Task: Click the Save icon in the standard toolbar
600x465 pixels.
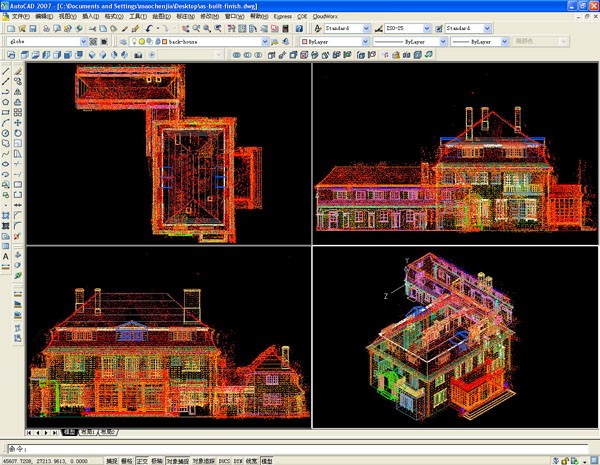Action: (33, 29)
